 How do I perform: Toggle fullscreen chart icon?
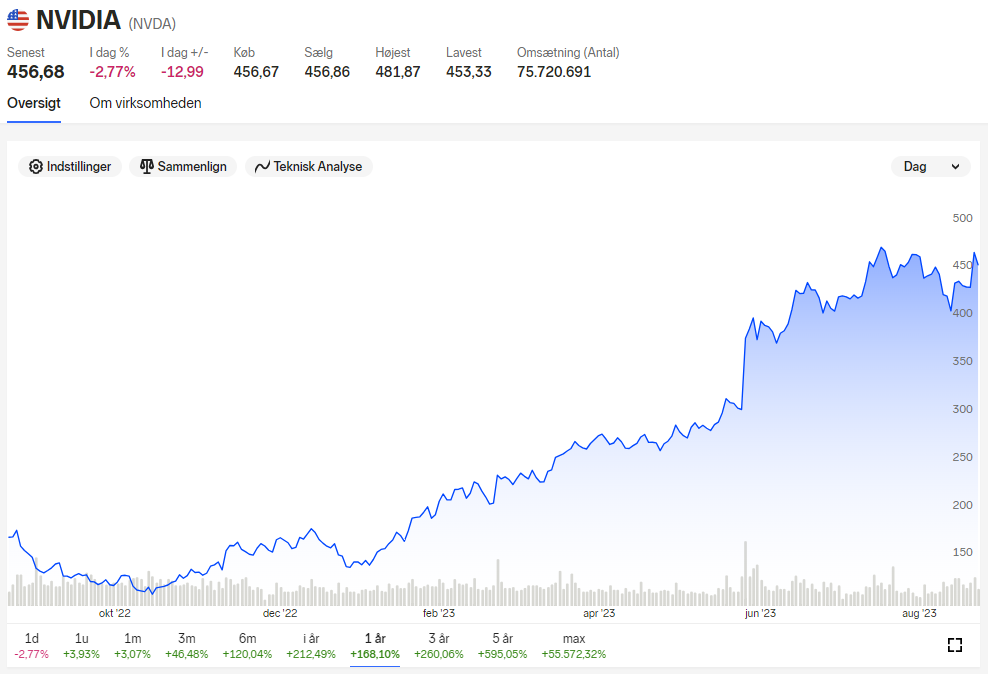(955, 645)
